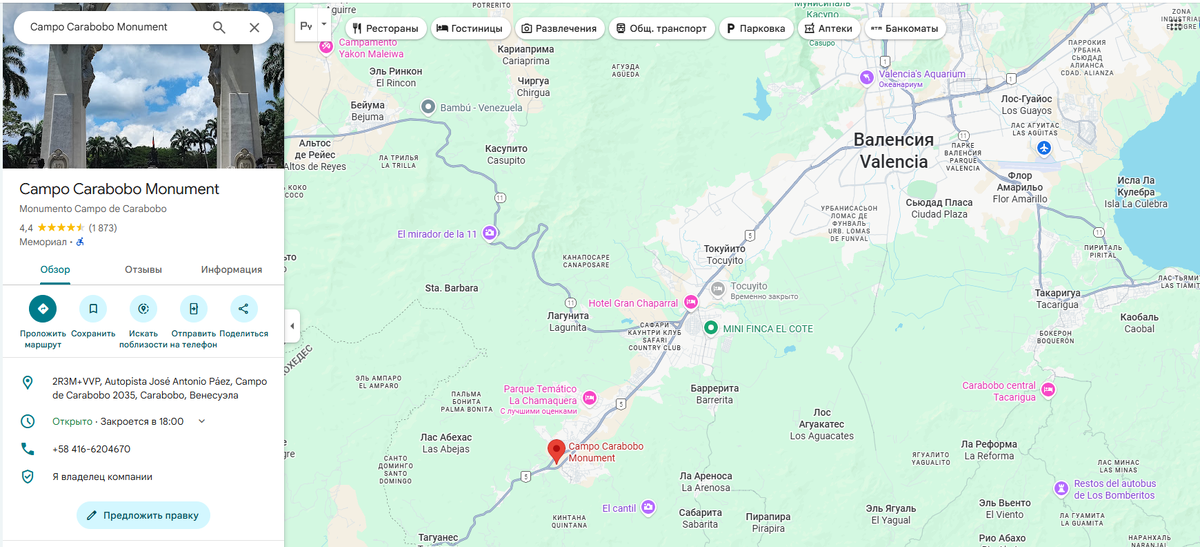Click the search magnifier icon
The image size is (1200, 547).
click(219, 27)
